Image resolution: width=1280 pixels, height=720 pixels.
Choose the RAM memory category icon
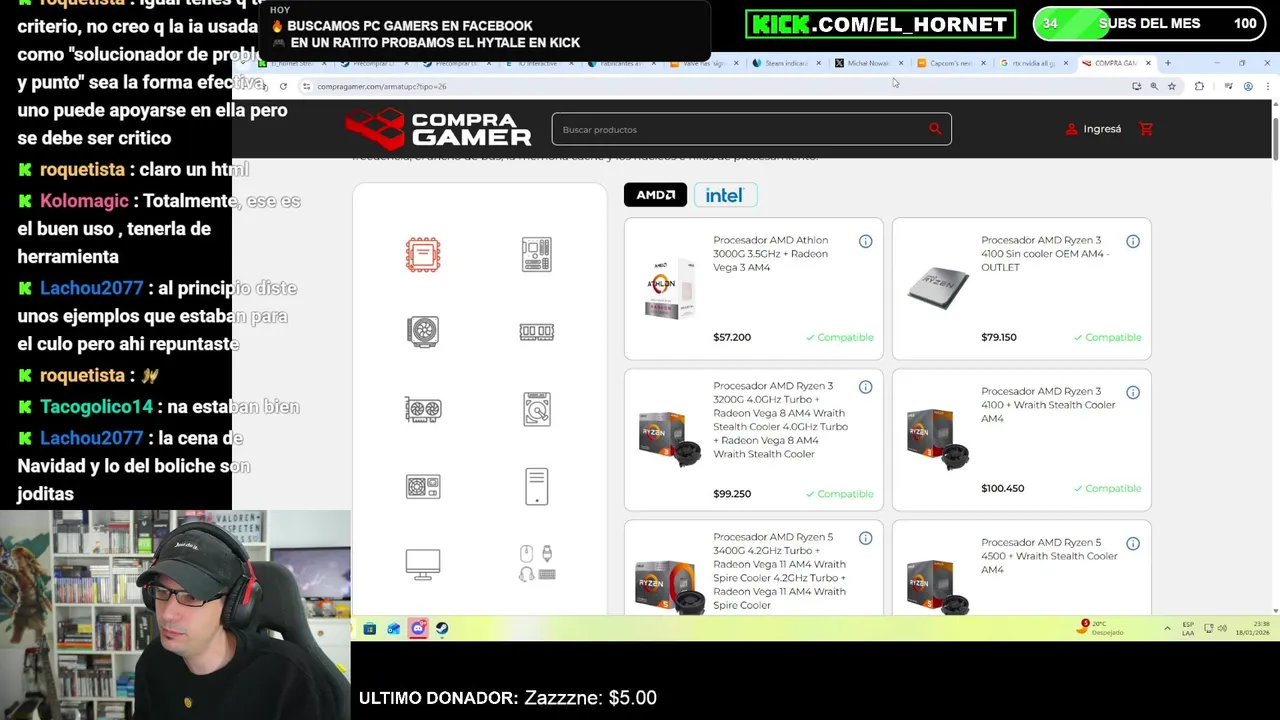pyautogui.click(x=537, y=332)
